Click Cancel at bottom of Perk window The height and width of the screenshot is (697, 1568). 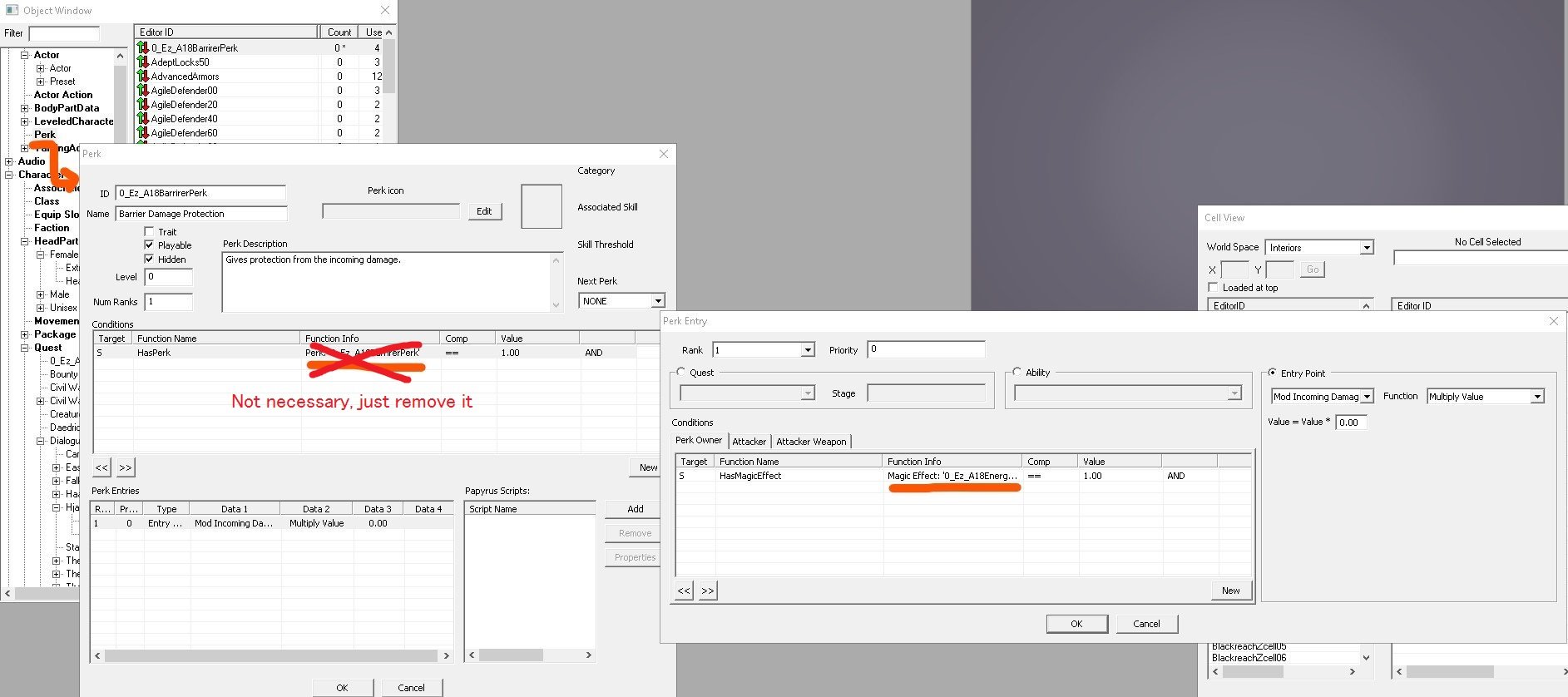[411, 688]
